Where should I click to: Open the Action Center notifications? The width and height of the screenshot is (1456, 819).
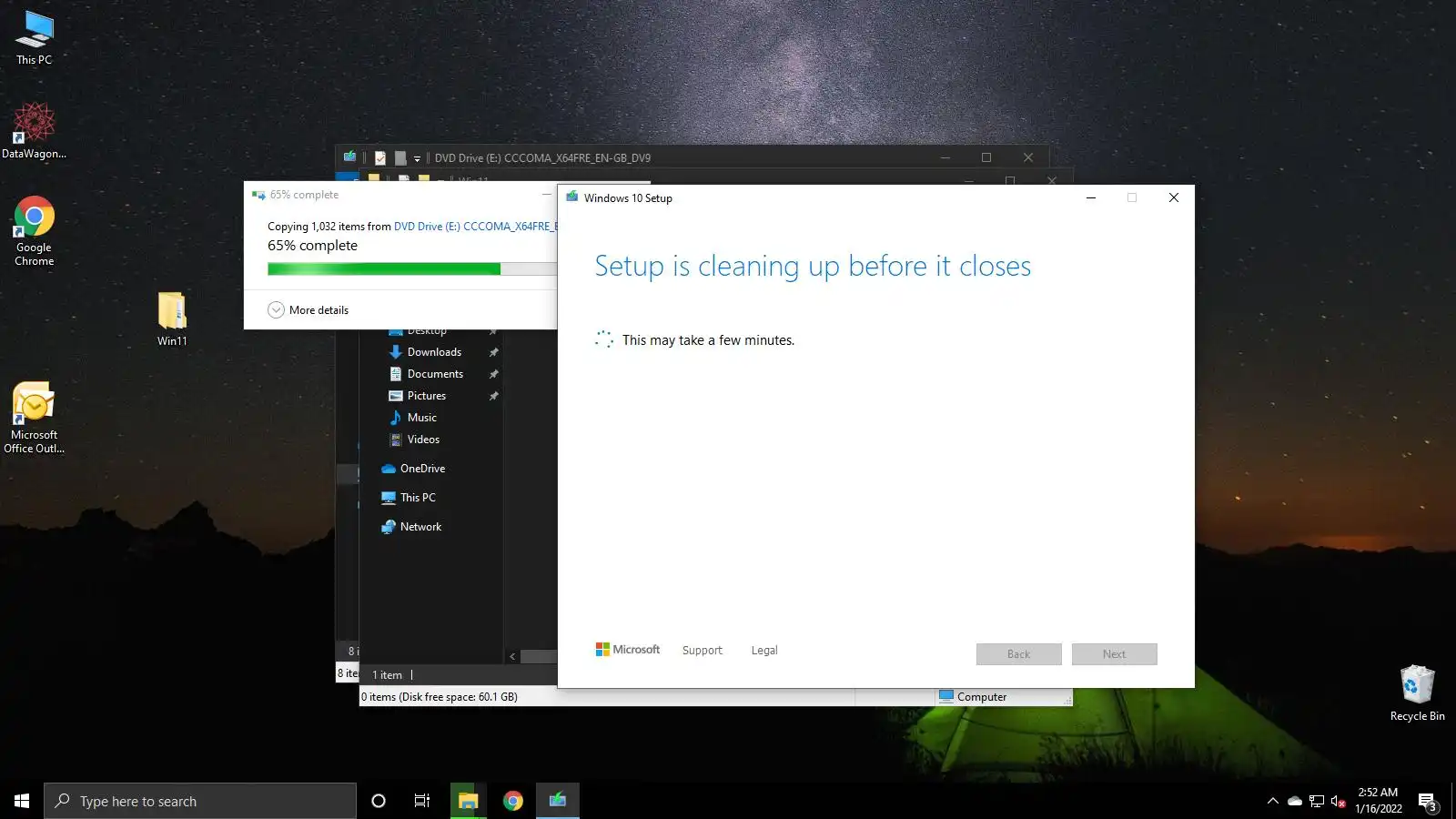1427,801
